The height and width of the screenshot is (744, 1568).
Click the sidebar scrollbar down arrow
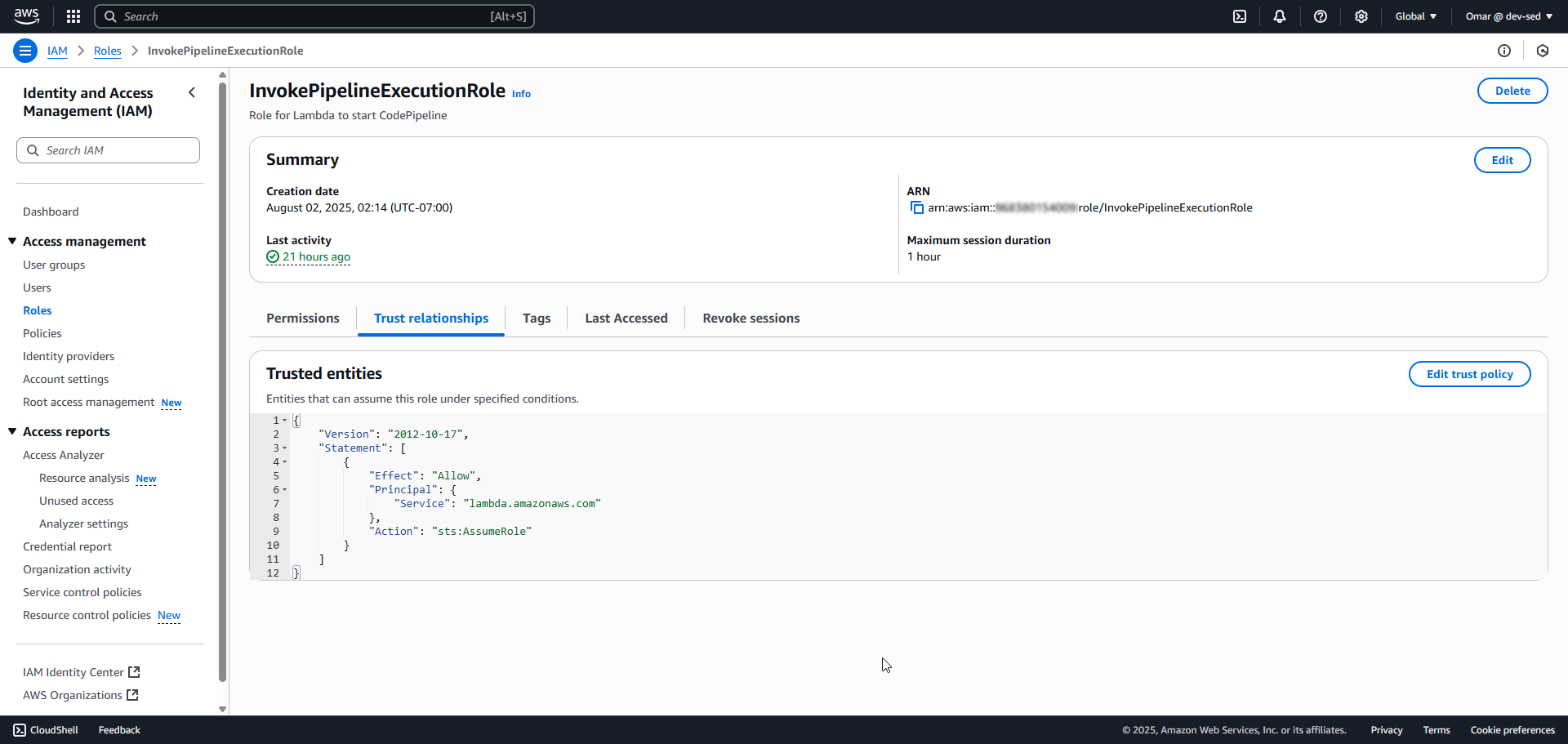[222, 709]
